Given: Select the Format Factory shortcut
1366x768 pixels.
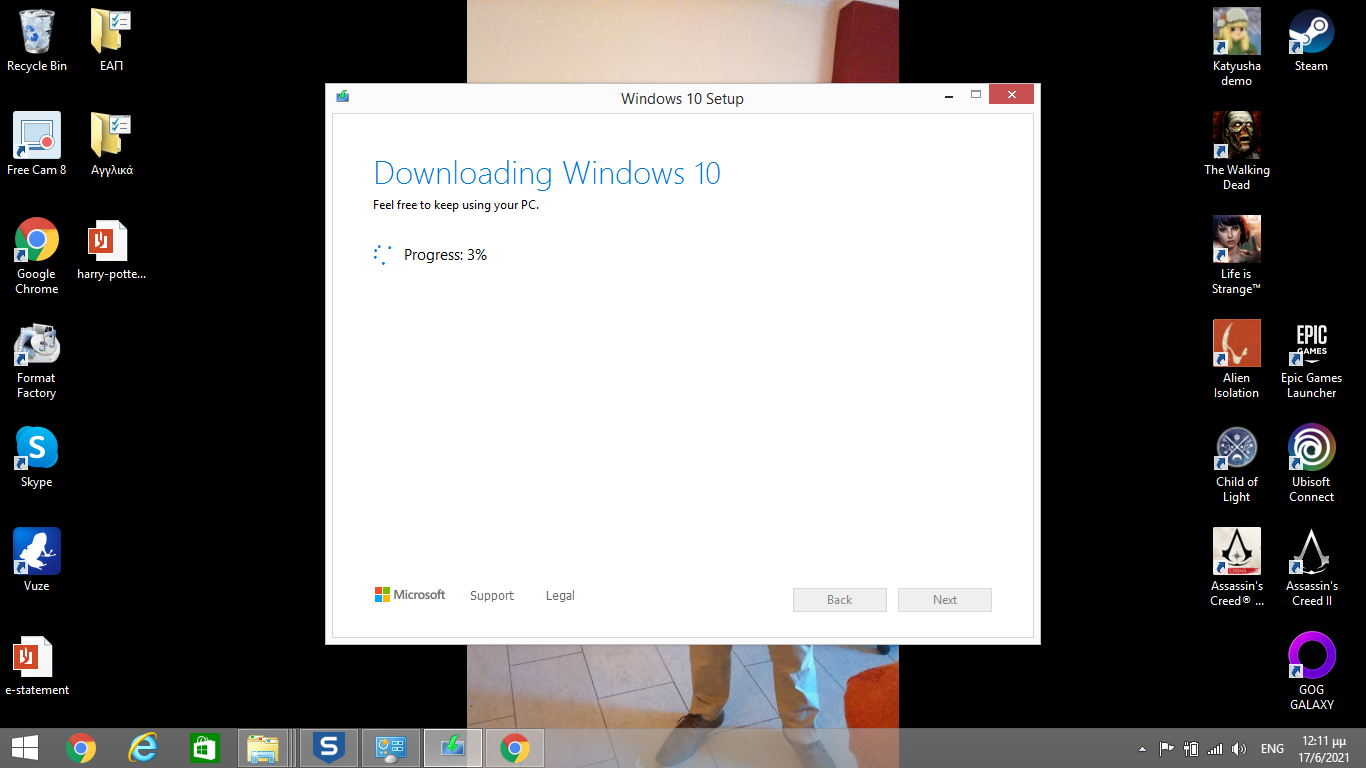Looking at the screenshot, I should coord(37,360).
